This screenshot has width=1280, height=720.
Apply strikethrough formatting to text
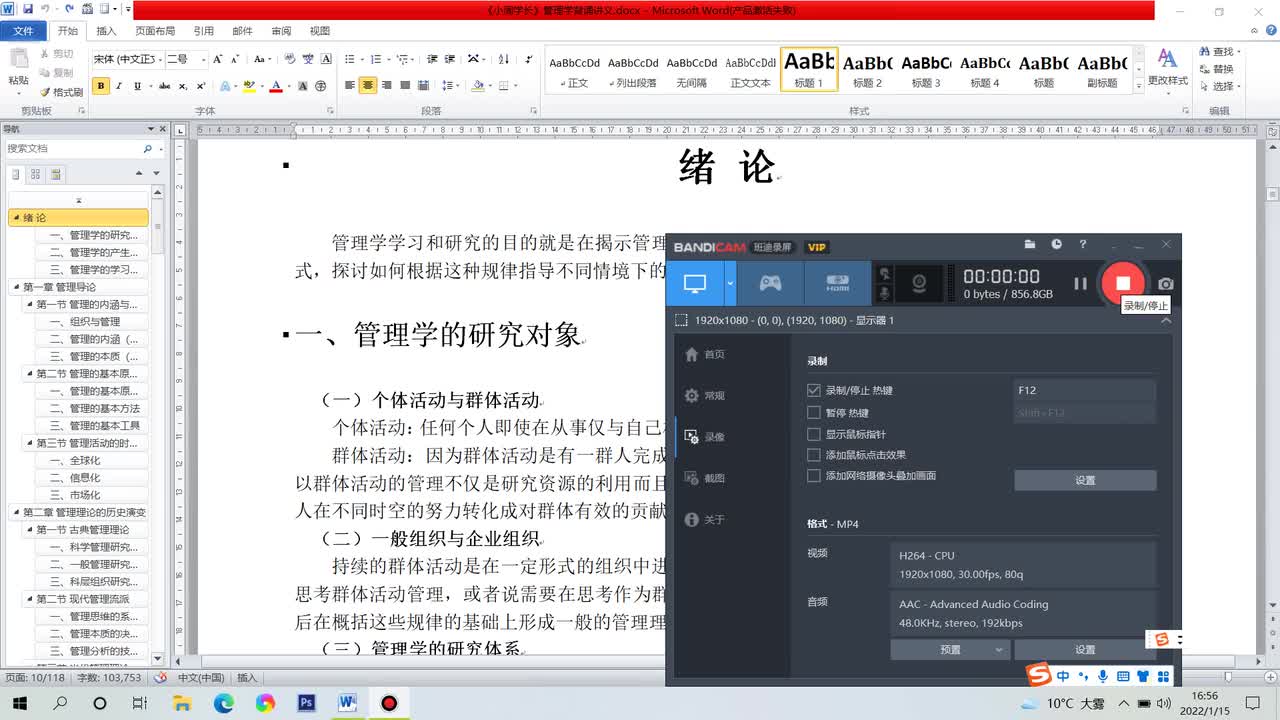(165, 86)
